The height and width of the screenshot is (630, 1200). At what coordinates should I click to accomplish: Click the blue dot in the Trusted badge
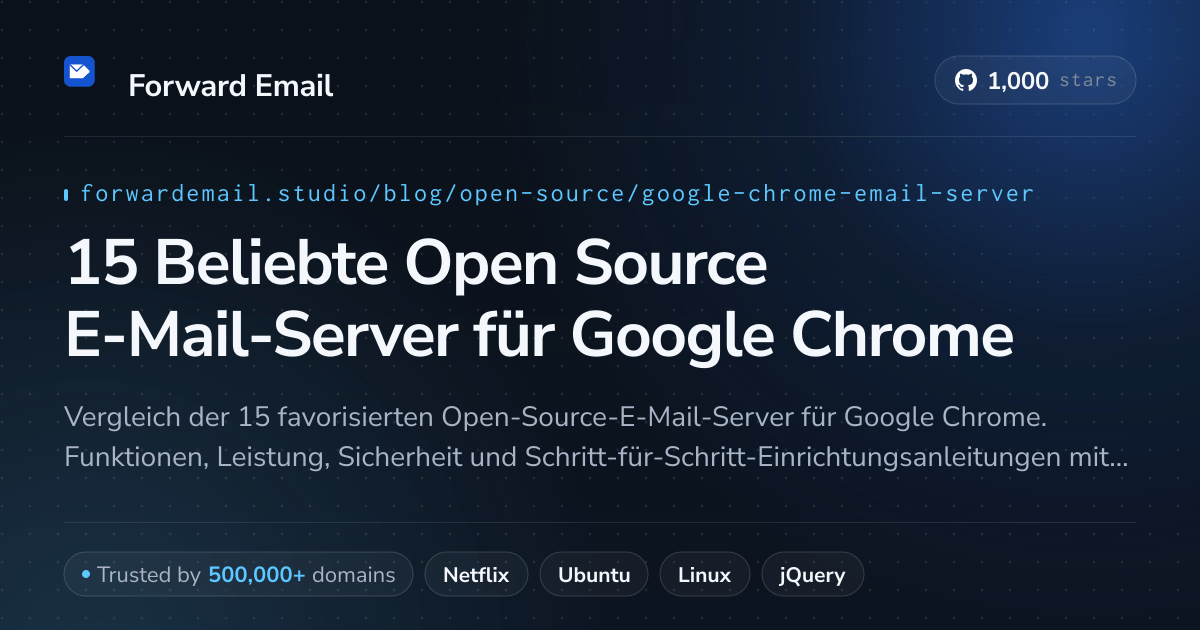point(86,575)
